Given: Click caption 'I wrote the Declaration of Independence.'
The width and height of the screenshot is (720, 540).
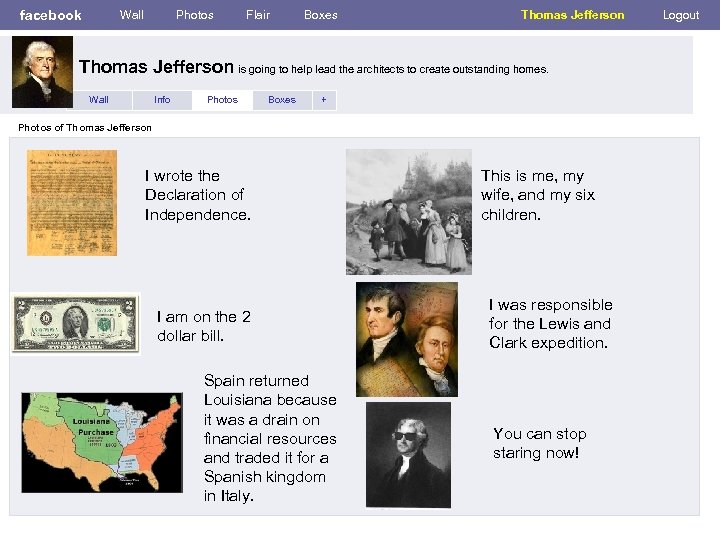Looking at the screenshot, I should (197, 195).
